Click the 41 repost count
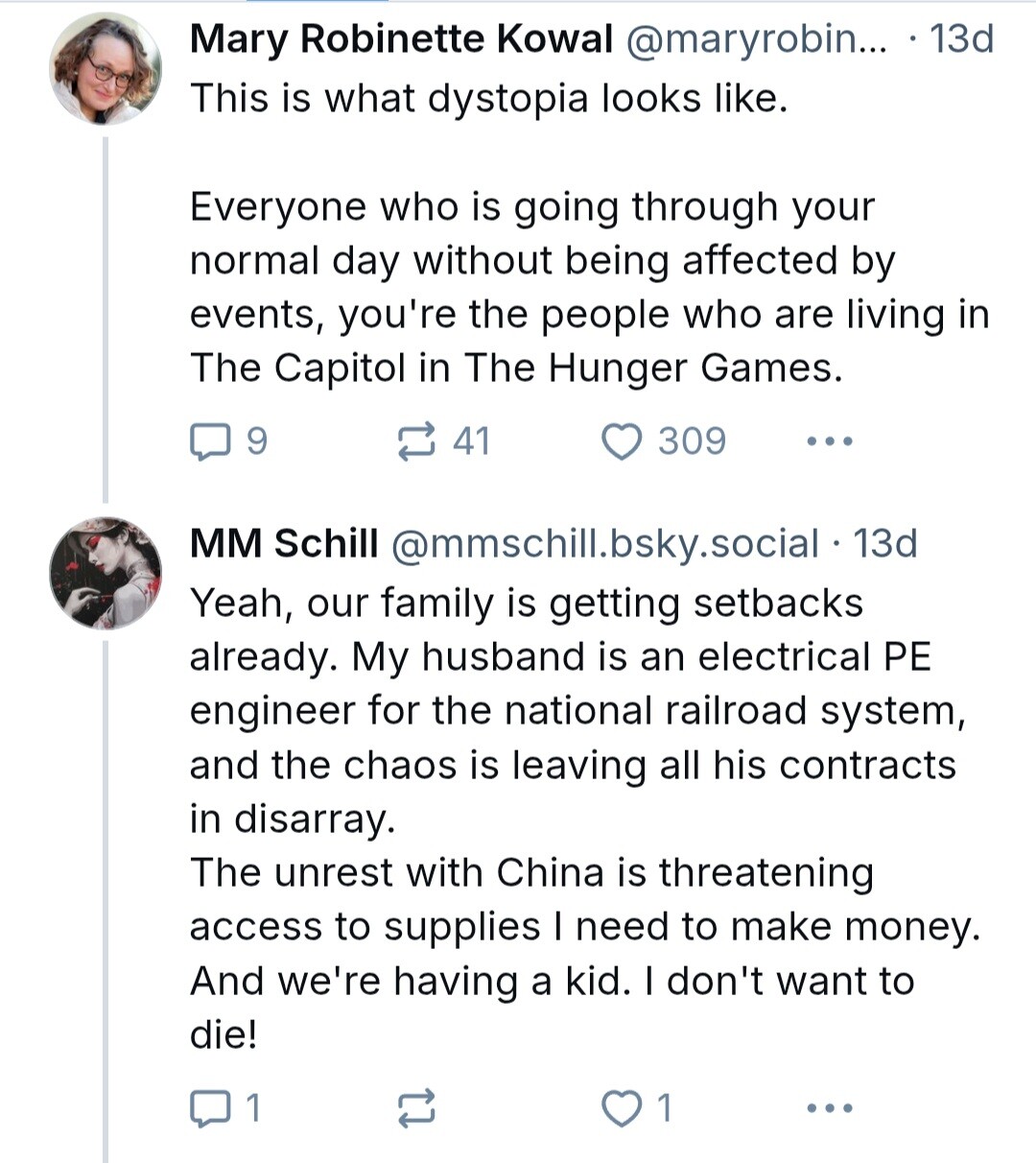The image size is (1036, 1163). pyautogui.click(x=471, y=441)
